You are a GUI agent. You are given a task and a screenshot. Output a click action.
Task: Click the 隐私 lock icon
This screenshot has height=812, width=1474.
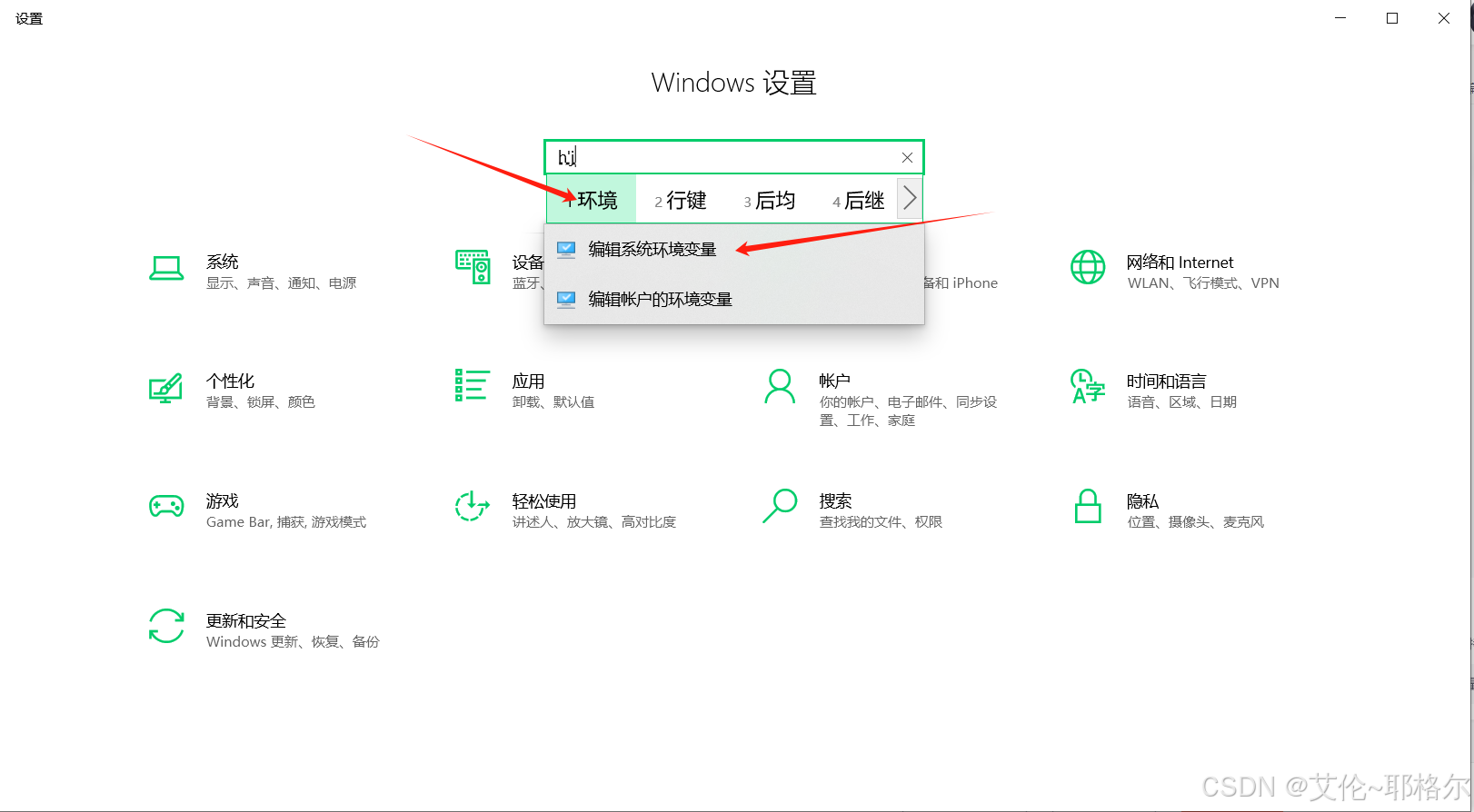point(1088,506)
